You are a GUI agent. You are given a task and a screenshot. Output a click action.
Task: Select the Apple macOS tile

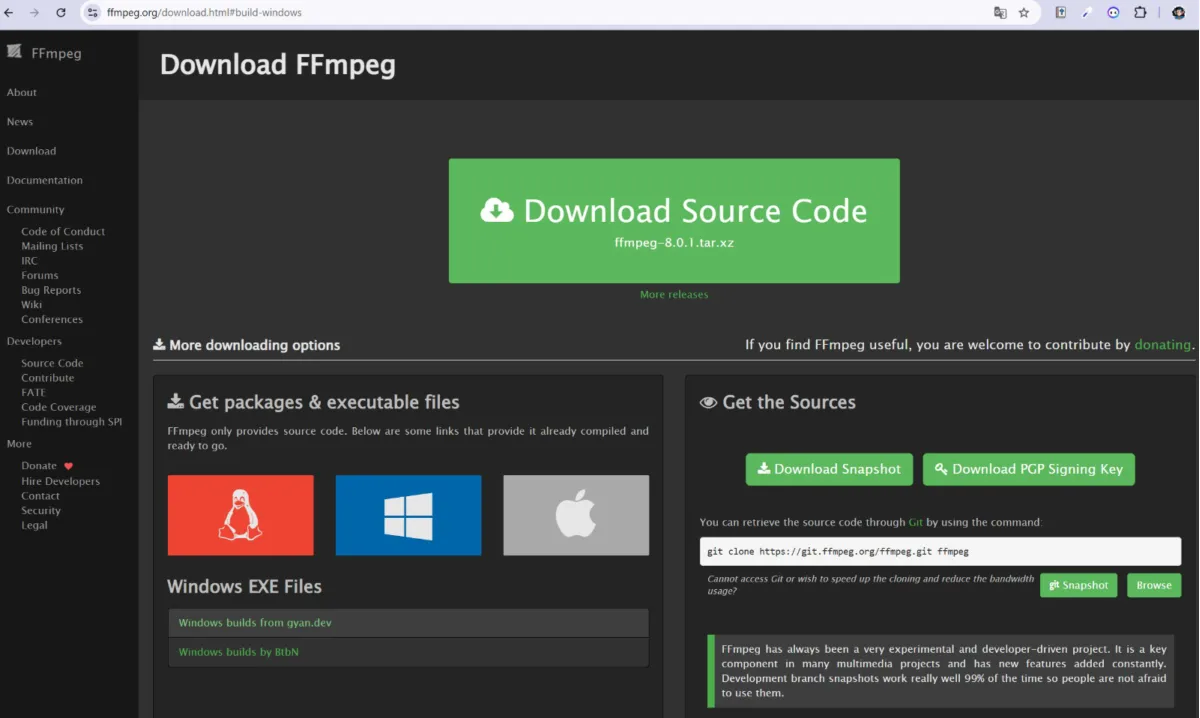pos(576,515)
